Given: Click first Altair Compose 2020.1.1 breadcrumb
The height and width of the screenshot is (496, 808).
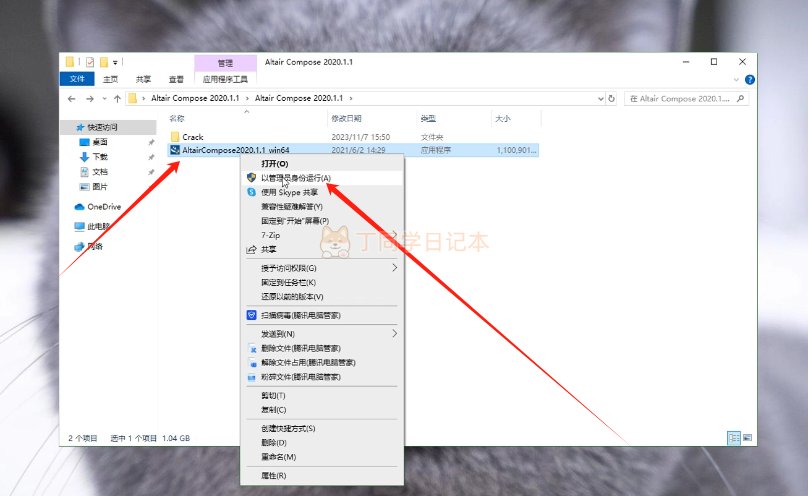Looking at the screenshot, I should coord(195,98).
